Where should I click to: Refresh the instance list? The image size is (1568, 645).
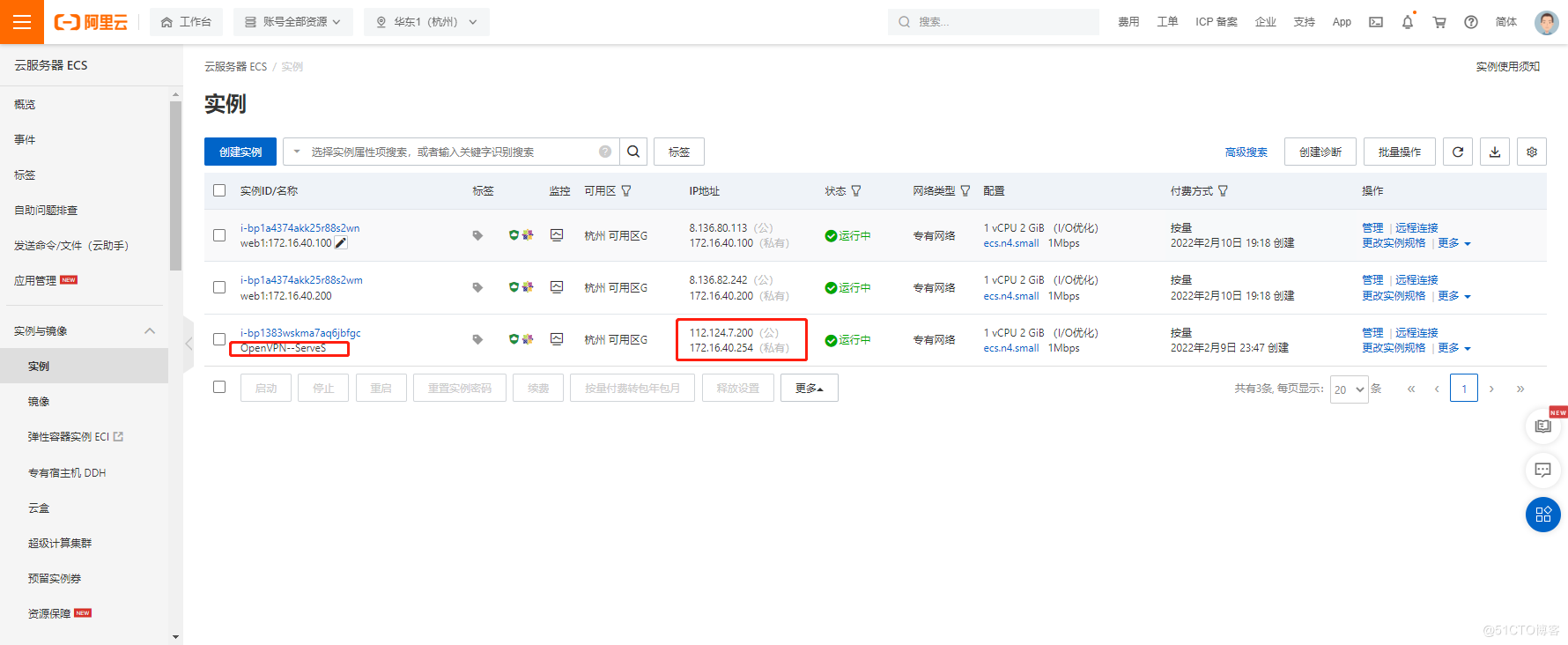pos(1458,152)
